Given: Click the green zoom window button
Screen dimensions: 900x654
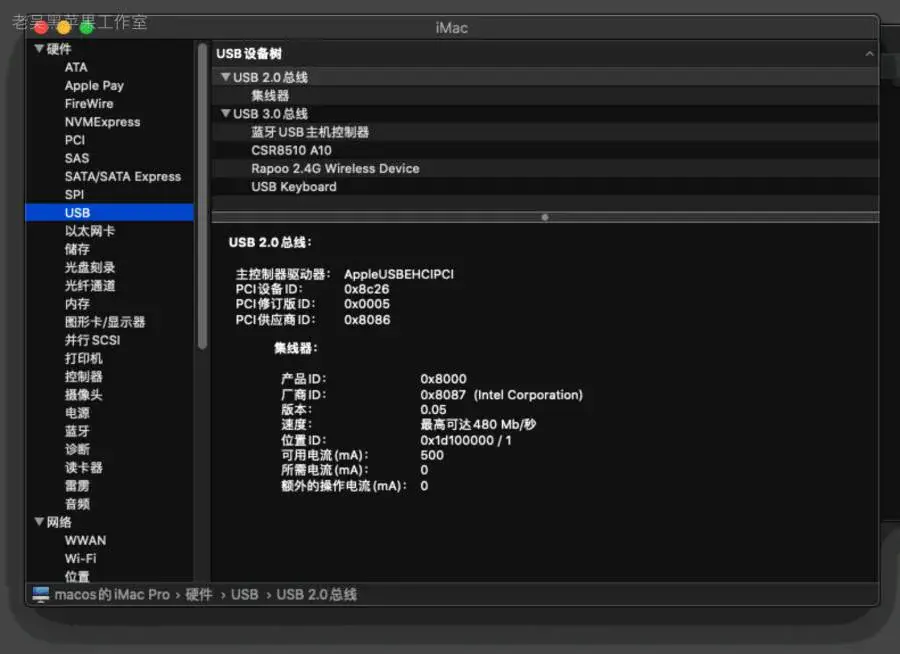Looking at the screenshot, I should point(87,26).
